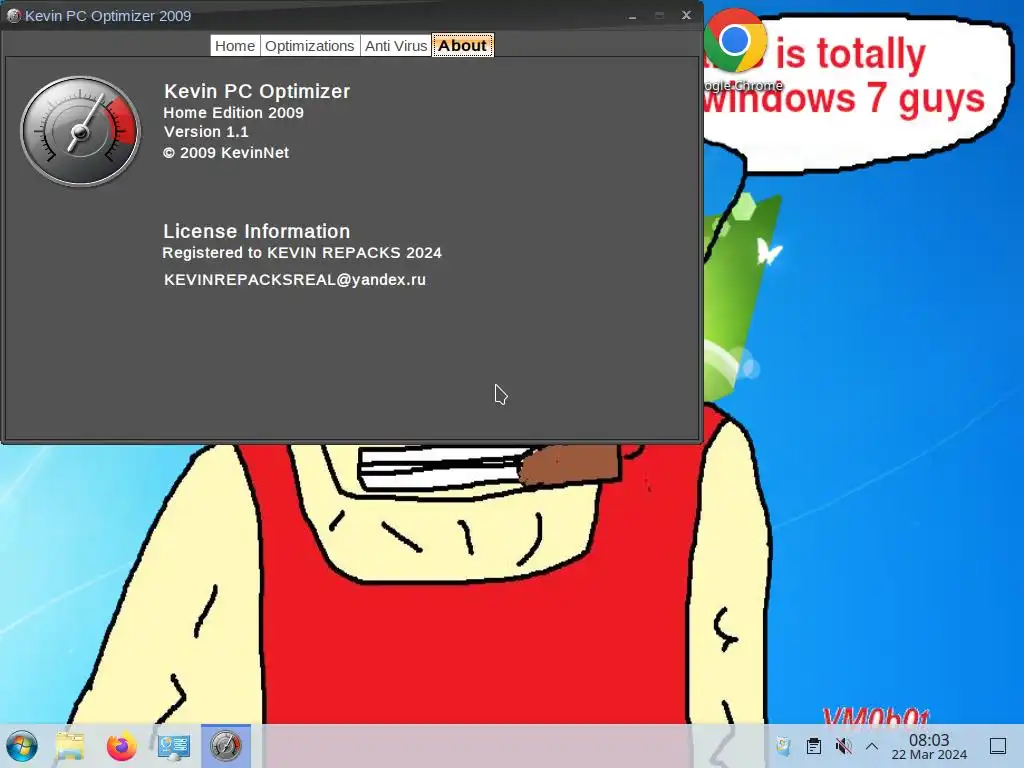Expand the hidden tray icons arrow
The image size is (1024, 768).
coord(872,746)
